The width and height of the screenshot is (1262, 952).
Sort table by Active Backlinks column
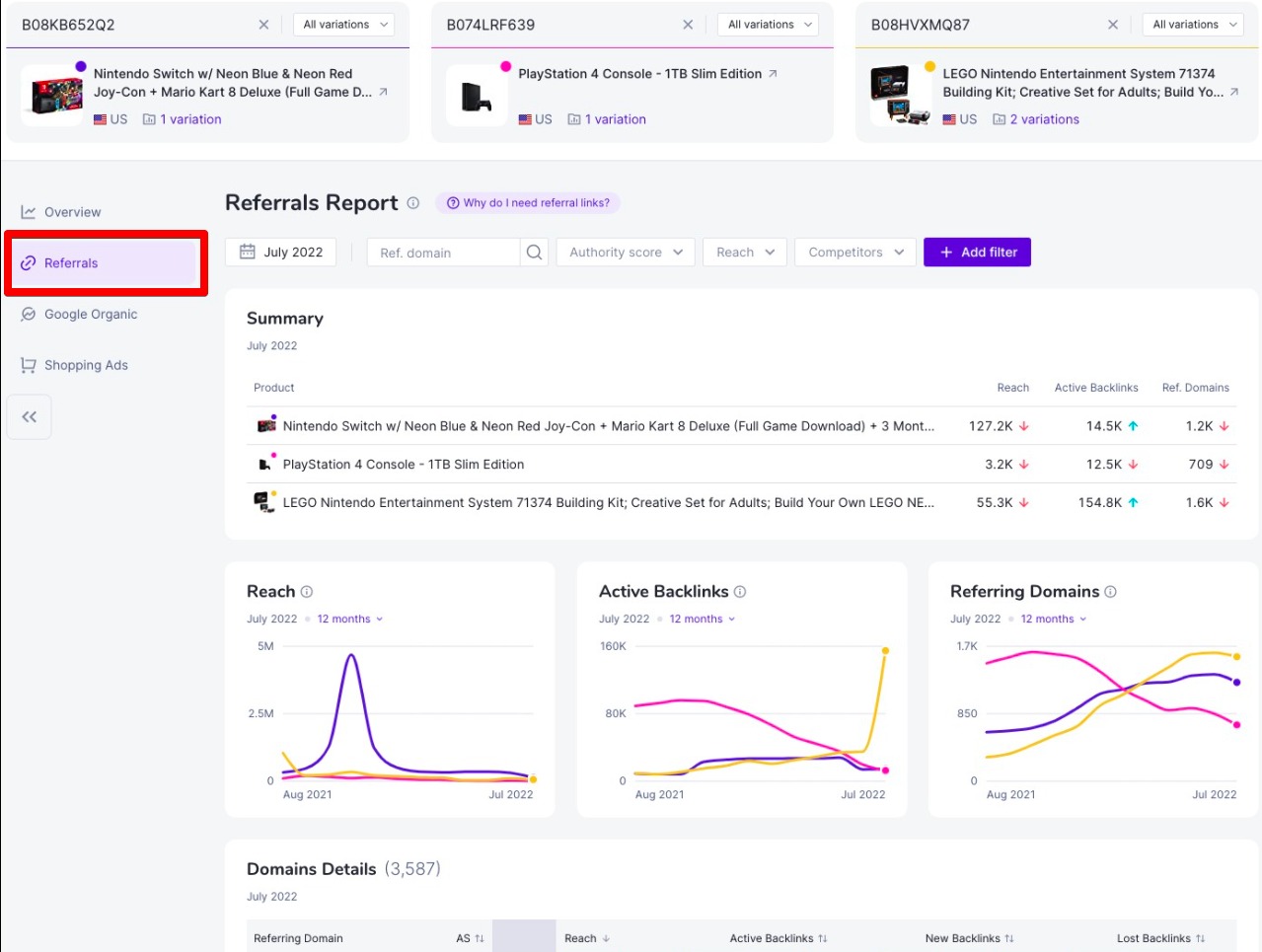click(778, 938)
